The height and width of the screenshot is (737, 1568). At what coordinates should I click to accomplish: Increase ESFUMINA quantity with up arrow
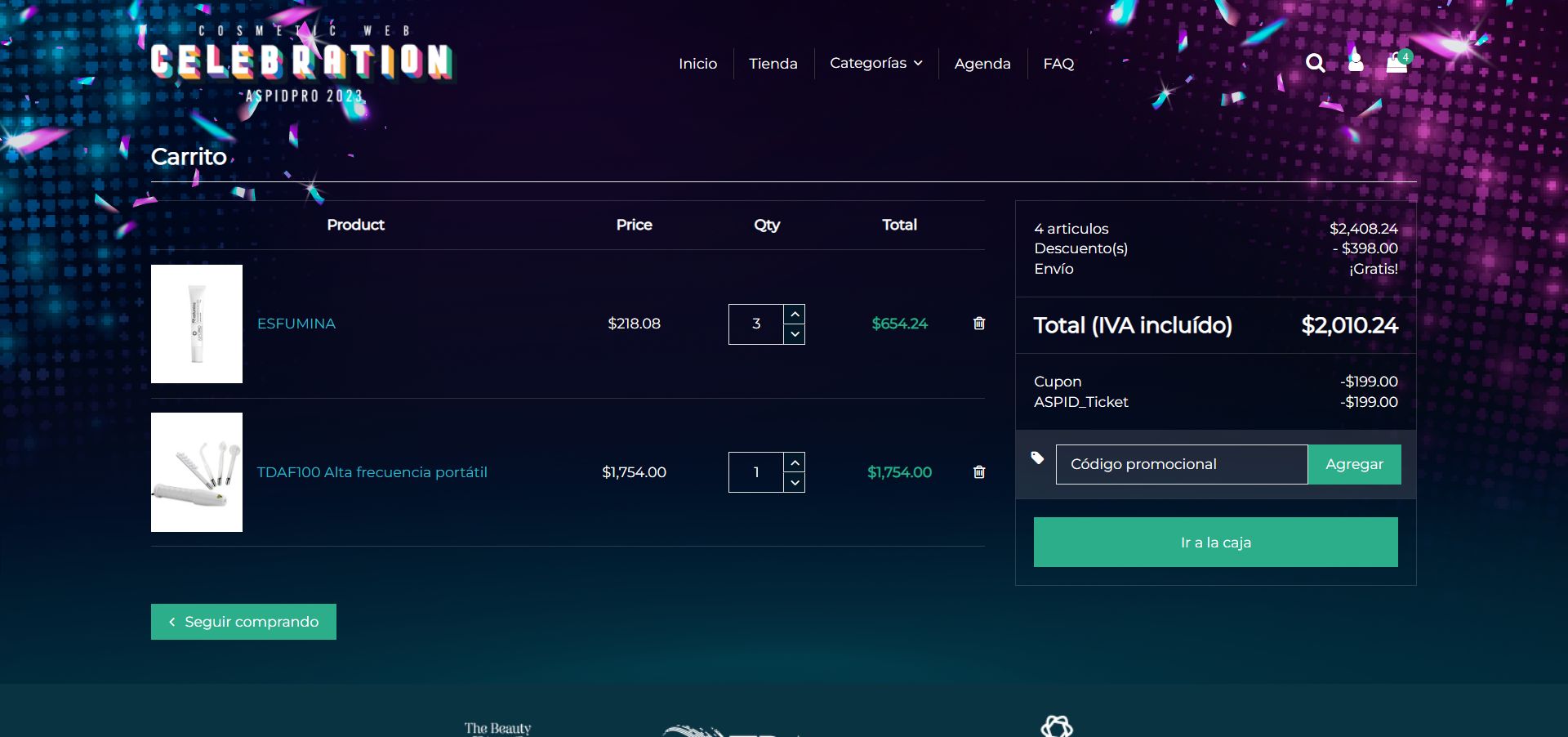tap(795, 315)
